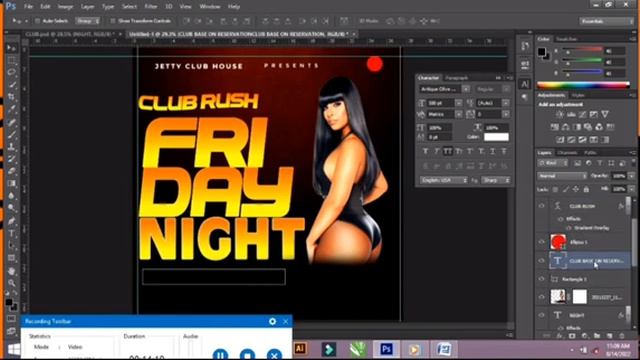Open the Windows Start button

13,350
